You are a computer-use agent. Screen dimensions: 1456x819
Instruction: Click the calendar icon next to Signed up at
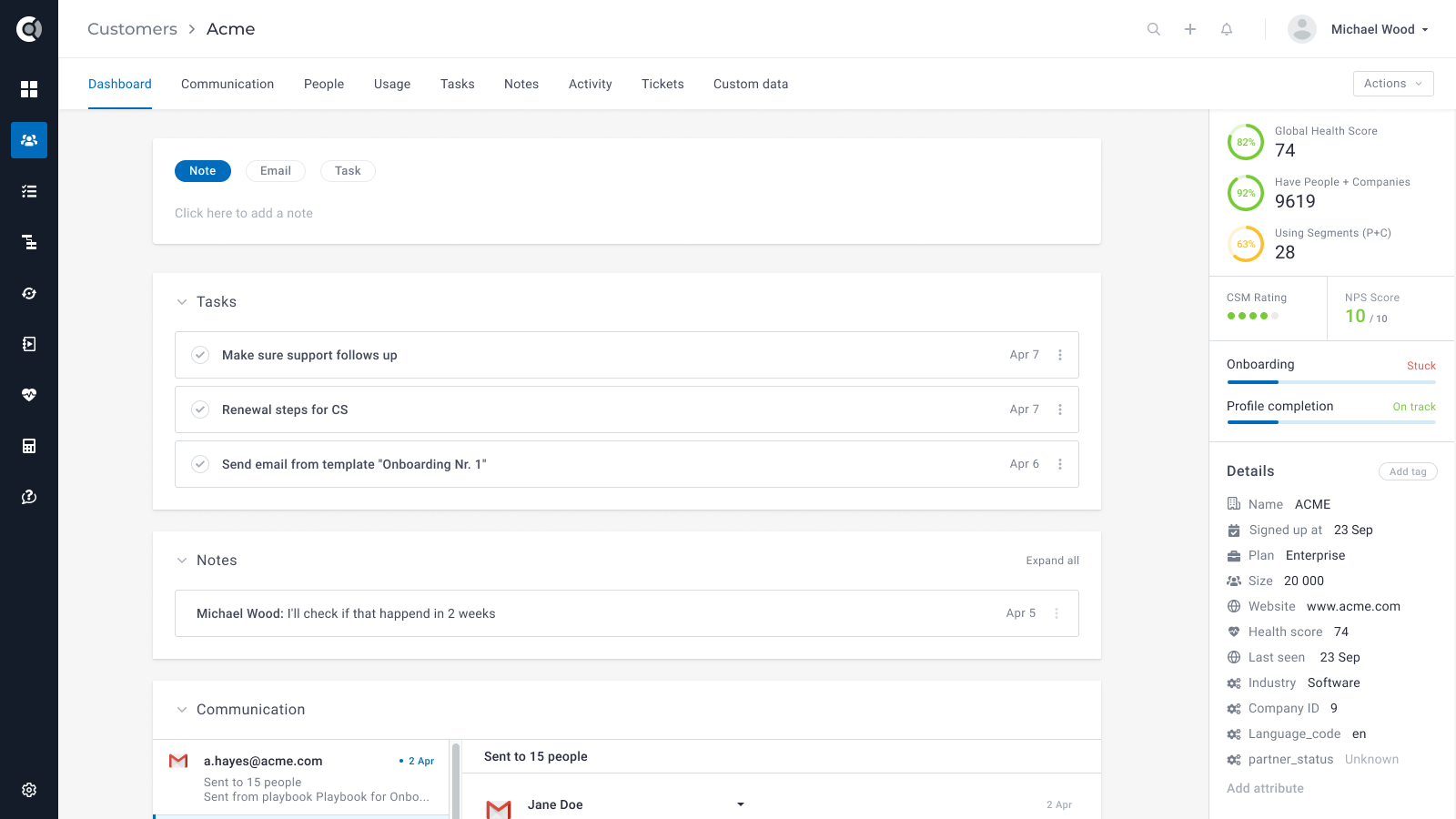pos(1234,530)
